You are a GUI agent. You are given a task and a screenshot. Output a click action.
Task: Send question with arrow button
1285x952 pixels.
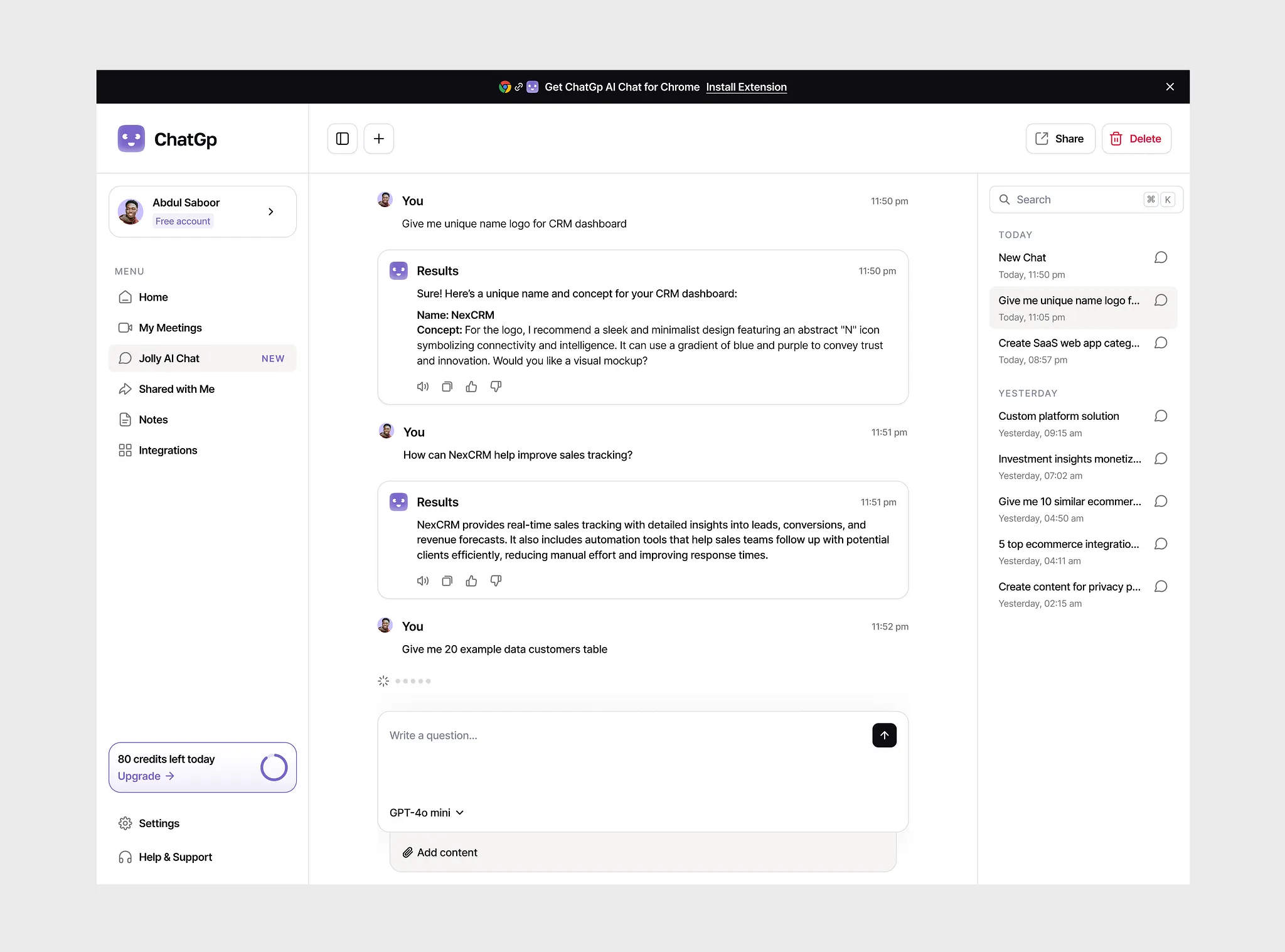coord(884,735)
